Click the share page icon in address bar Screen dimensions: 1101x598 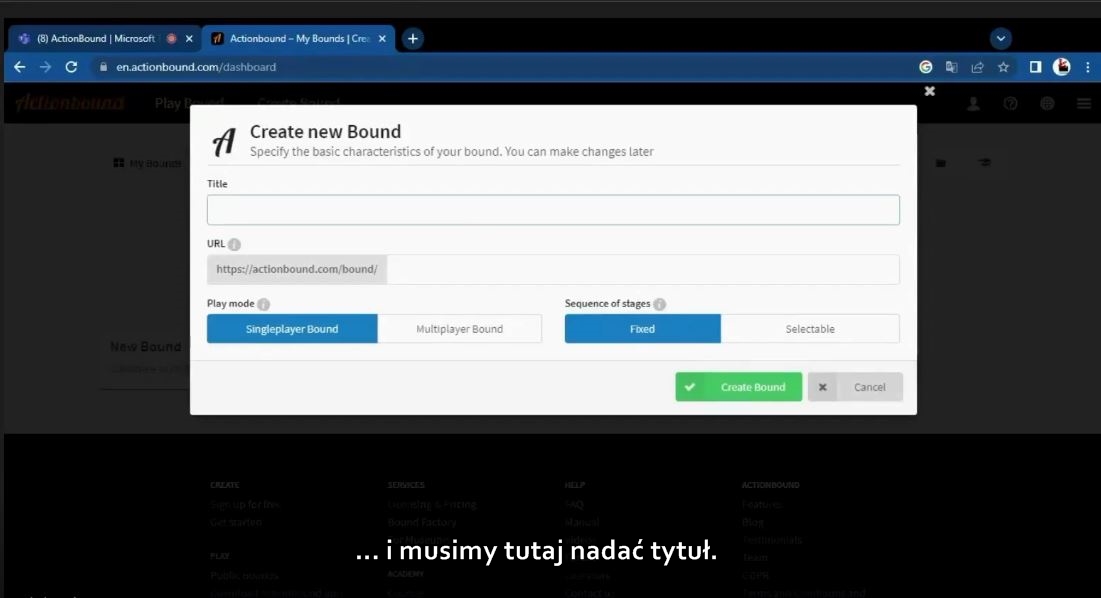click(x=977, y=67)
